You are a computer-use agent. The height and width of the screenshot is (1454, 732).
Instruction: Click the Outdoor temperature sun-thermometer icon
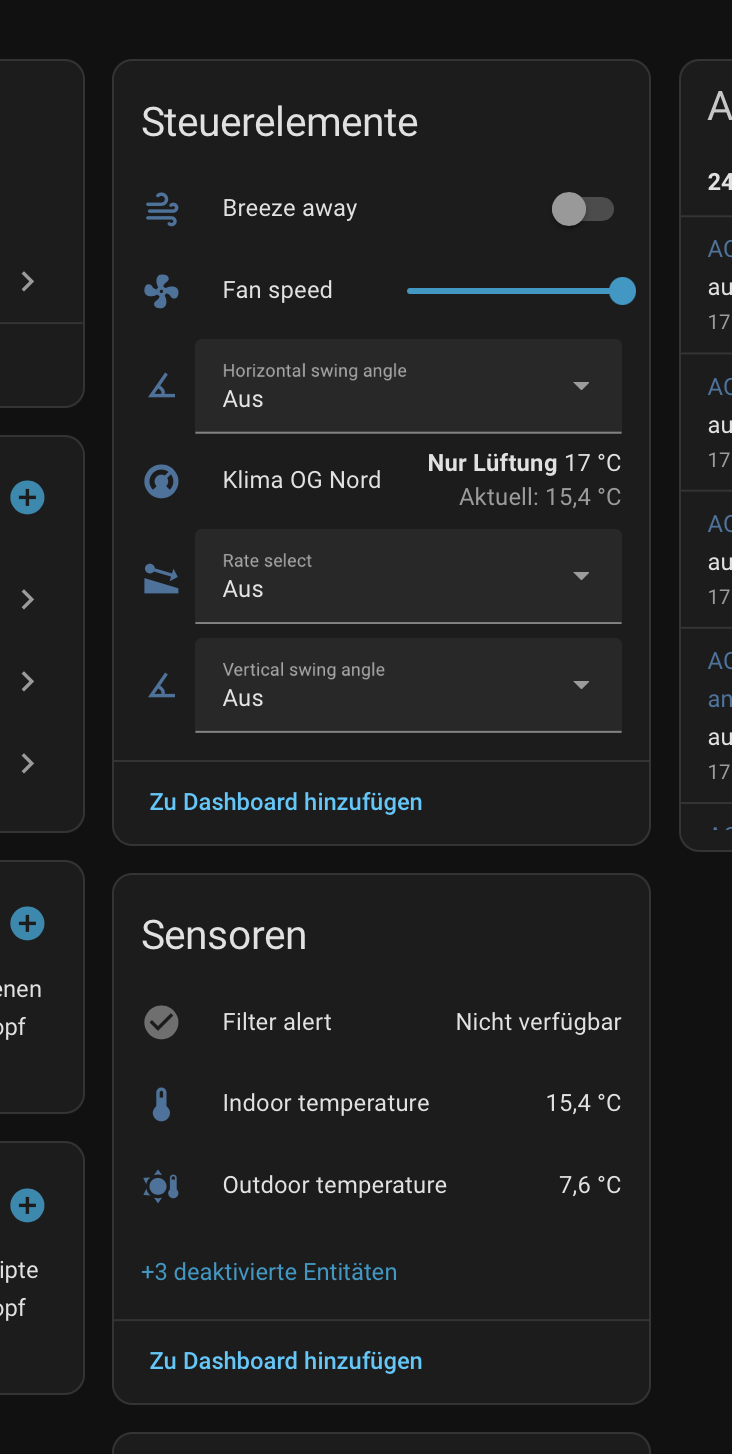point(161,1186)
